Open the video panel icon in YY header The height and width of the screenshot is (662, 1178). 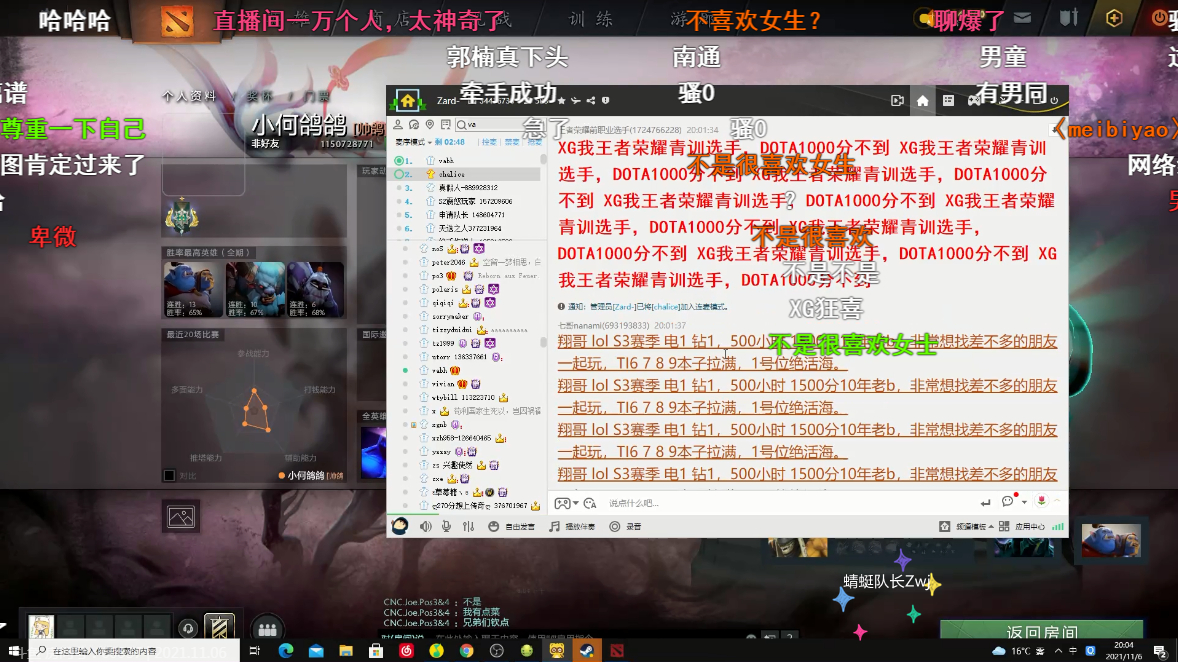[x=897, y=101]
